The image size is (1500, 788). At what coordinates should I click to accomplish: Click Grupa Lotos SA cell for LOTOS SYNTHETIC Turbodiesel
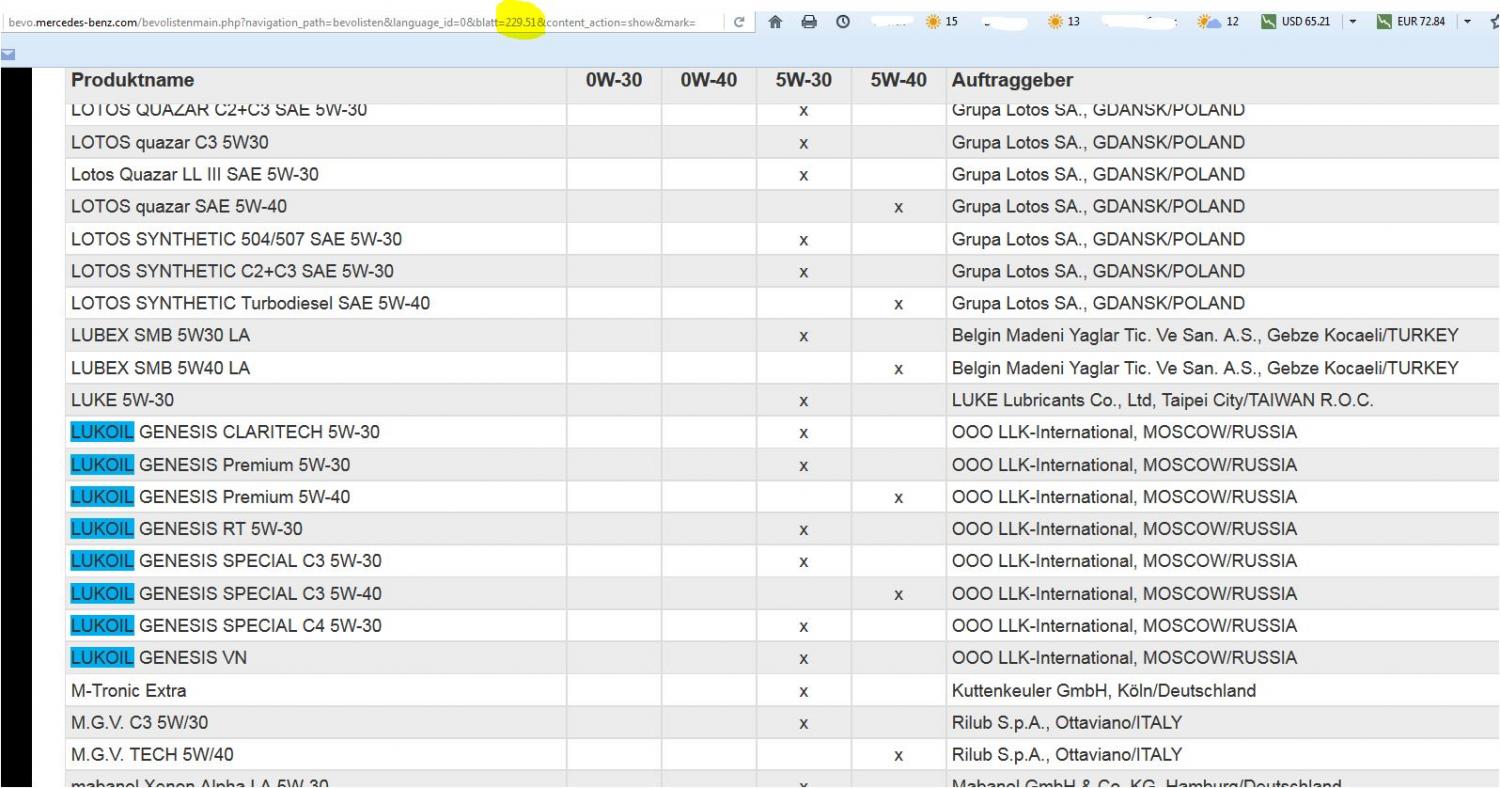point(1098,303)
